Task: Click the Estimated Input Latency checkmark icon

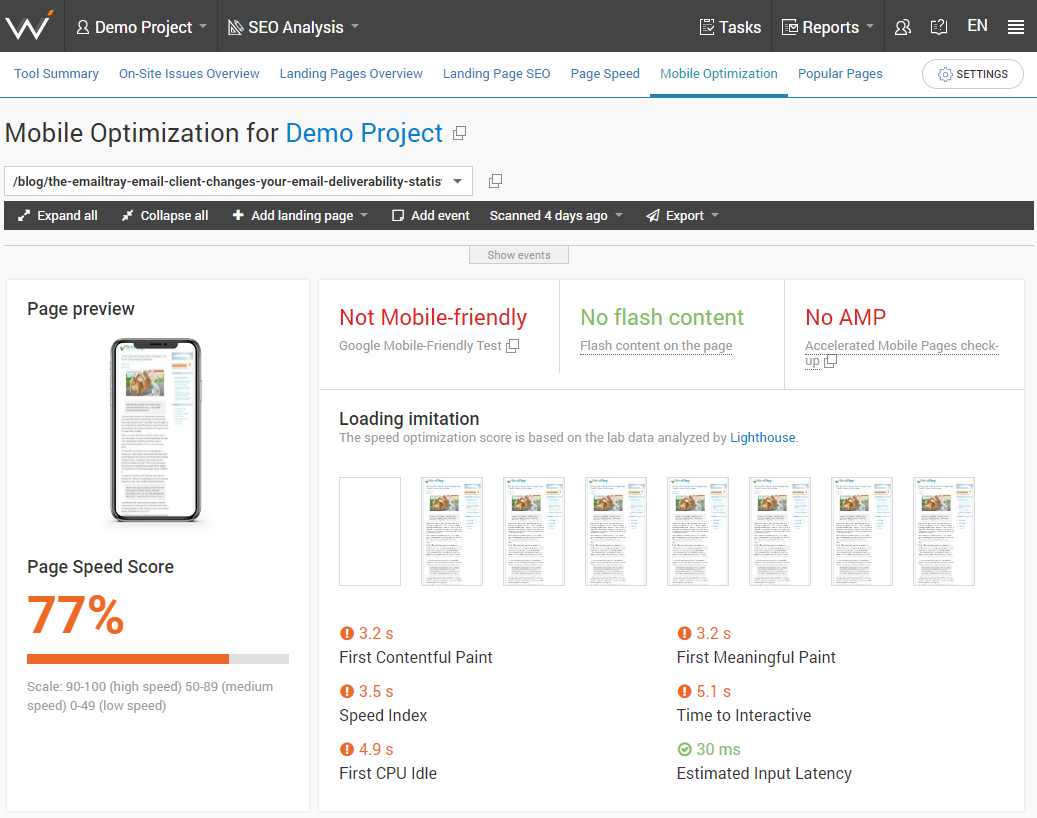Action: pos(684,749)
